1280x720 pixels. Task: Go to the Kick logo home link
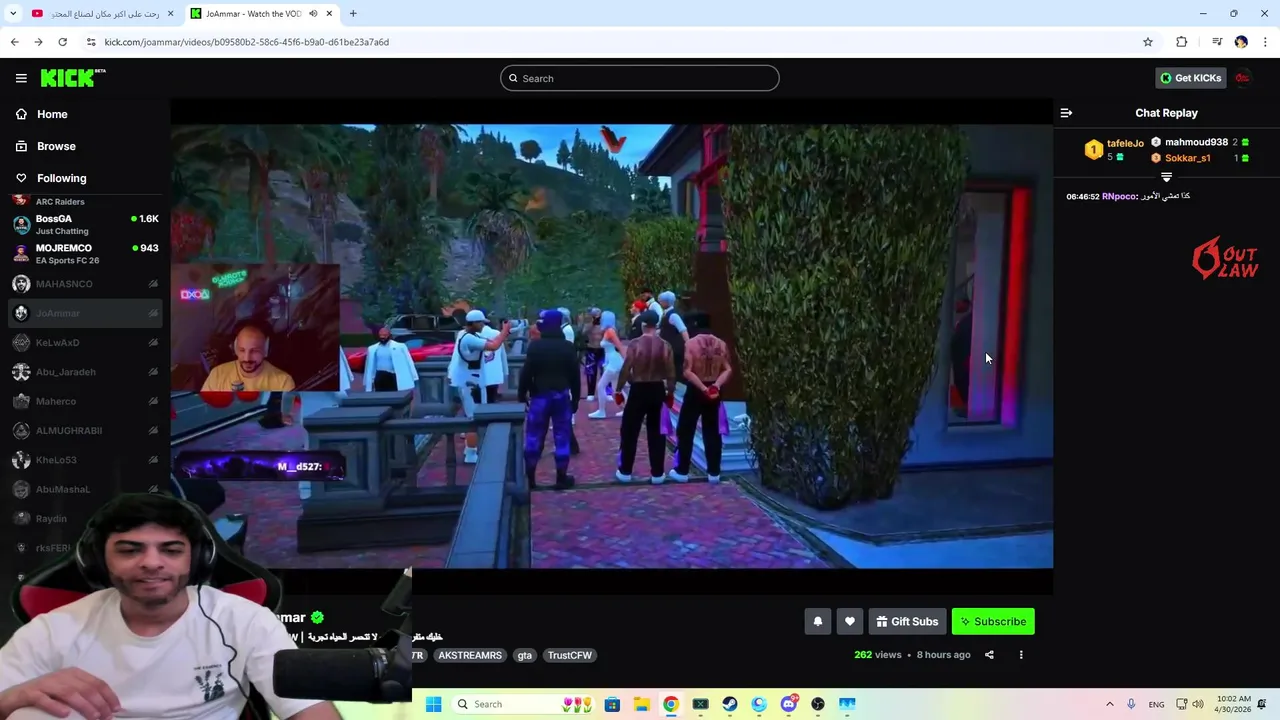point(72,78)
